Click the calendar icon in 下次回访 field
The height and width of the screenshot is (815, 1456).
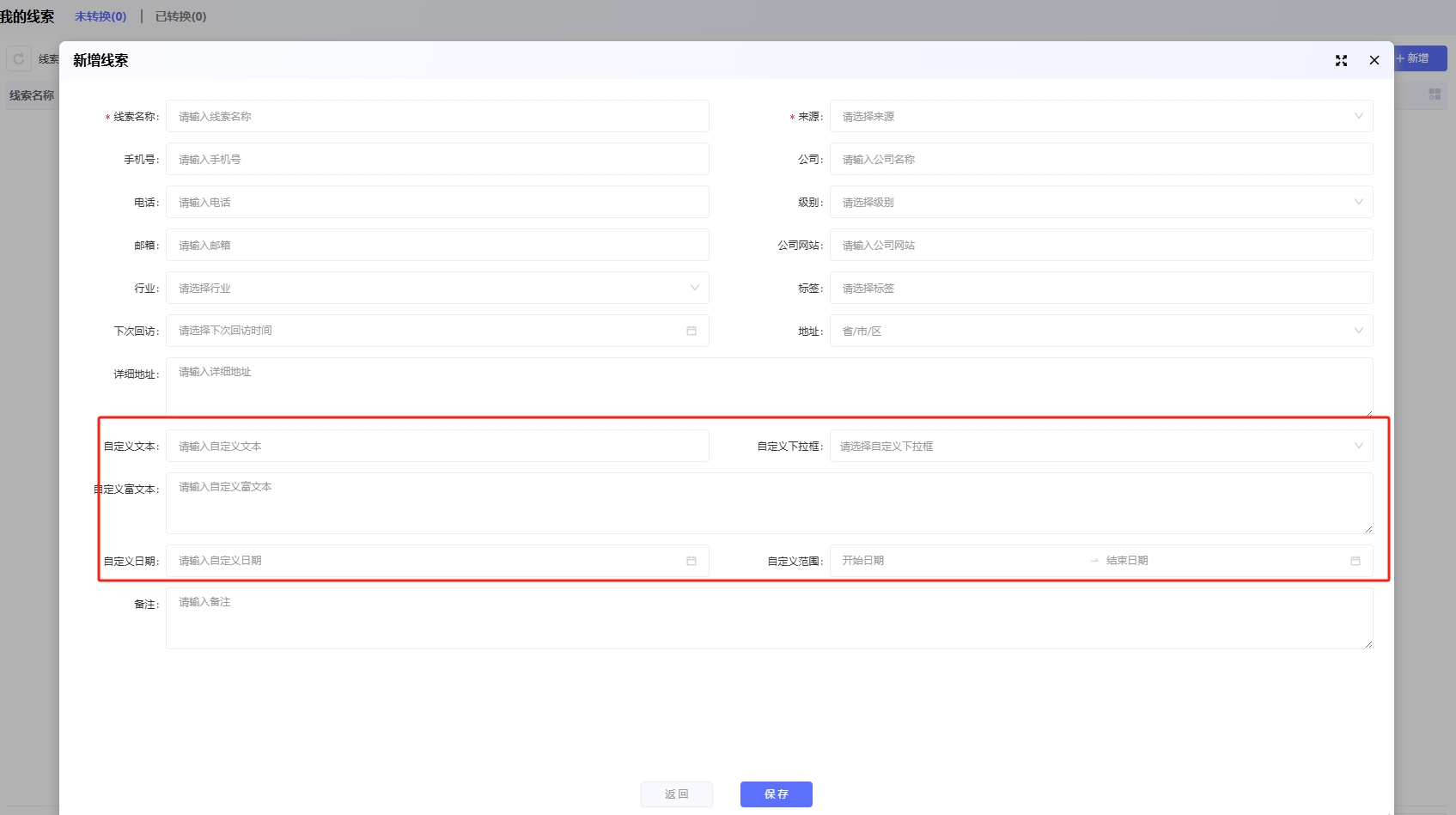(691, 331)
